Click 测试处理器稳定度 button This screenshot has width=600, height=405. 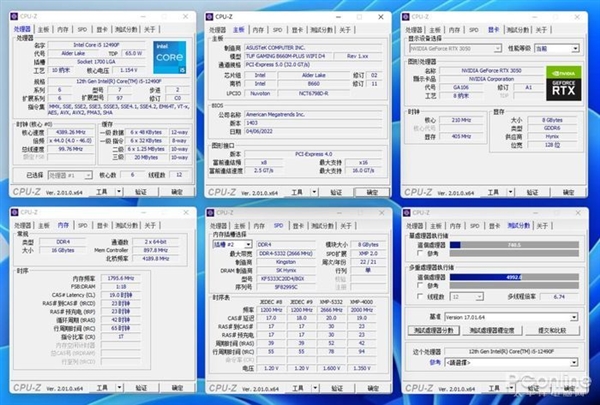tap(492, 330)
